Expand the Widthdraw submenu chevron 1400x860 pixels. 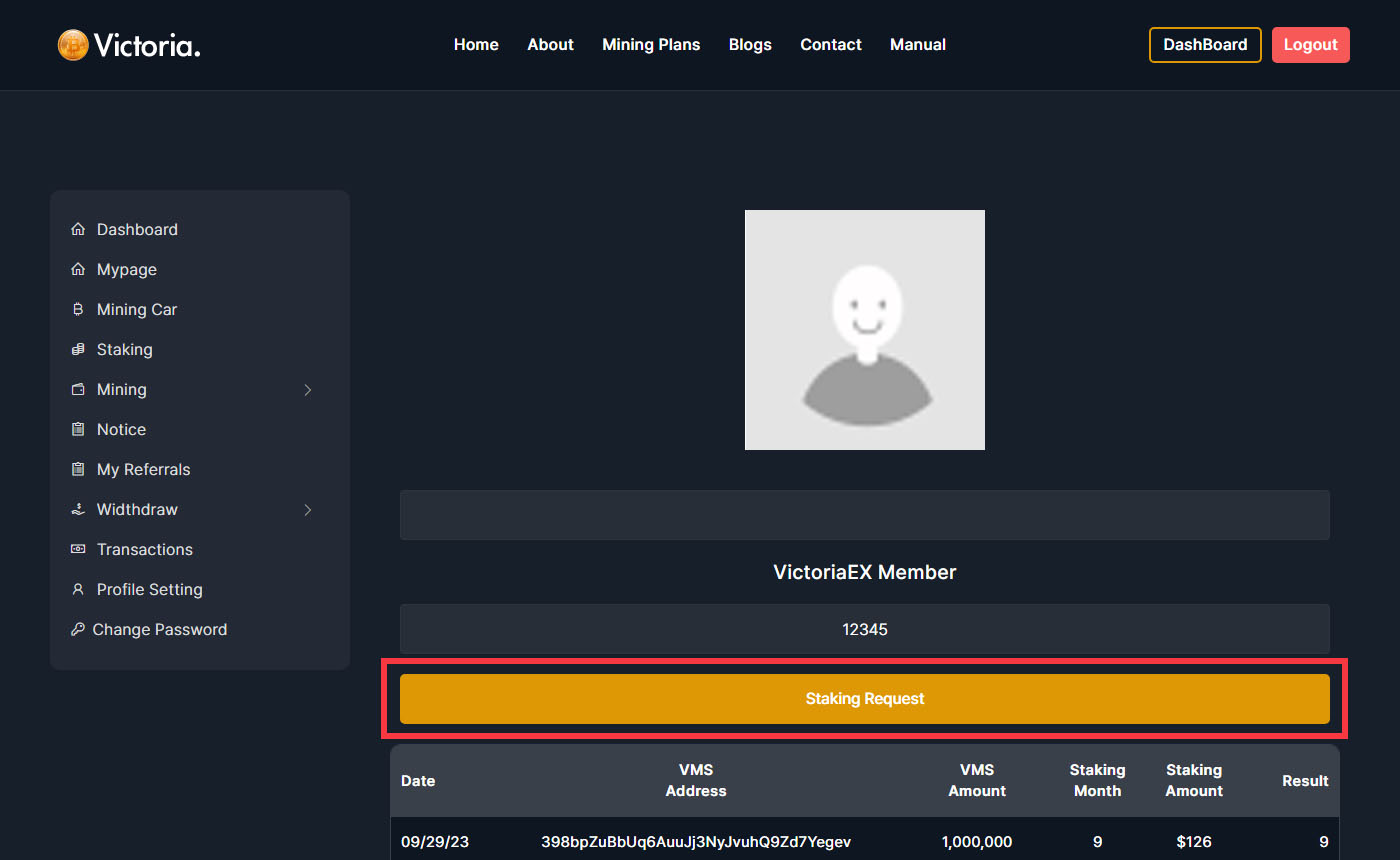[308, 510]
